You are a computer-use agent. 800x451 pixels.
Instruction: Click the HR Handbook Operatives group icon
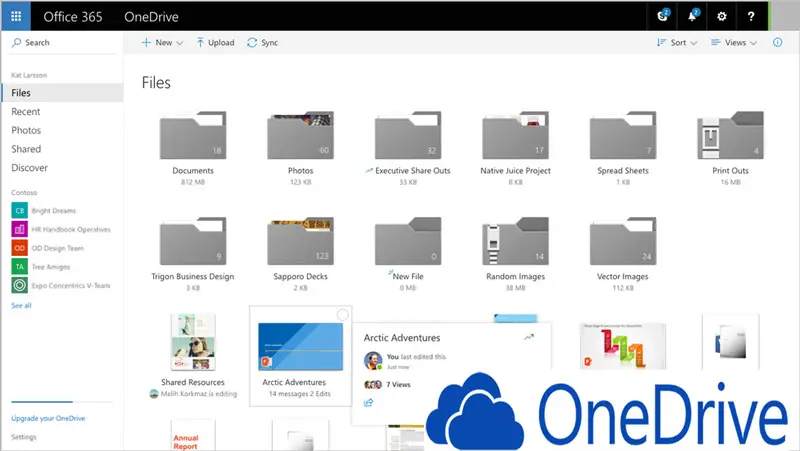[x=19, y=229]
